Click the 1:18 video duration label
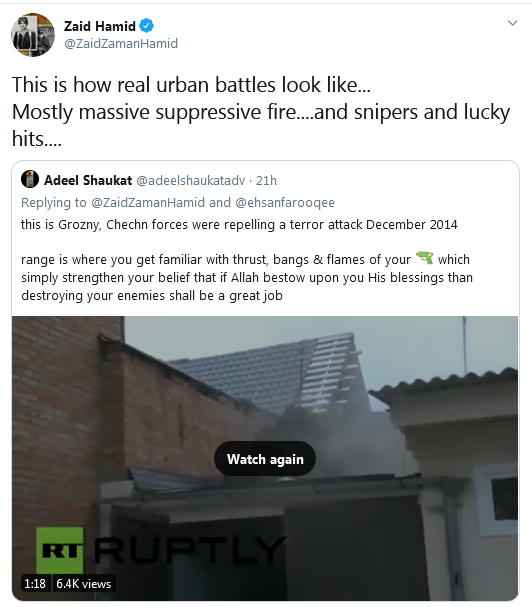The height and width of the screenshot is (607, 532). point(35,583)
